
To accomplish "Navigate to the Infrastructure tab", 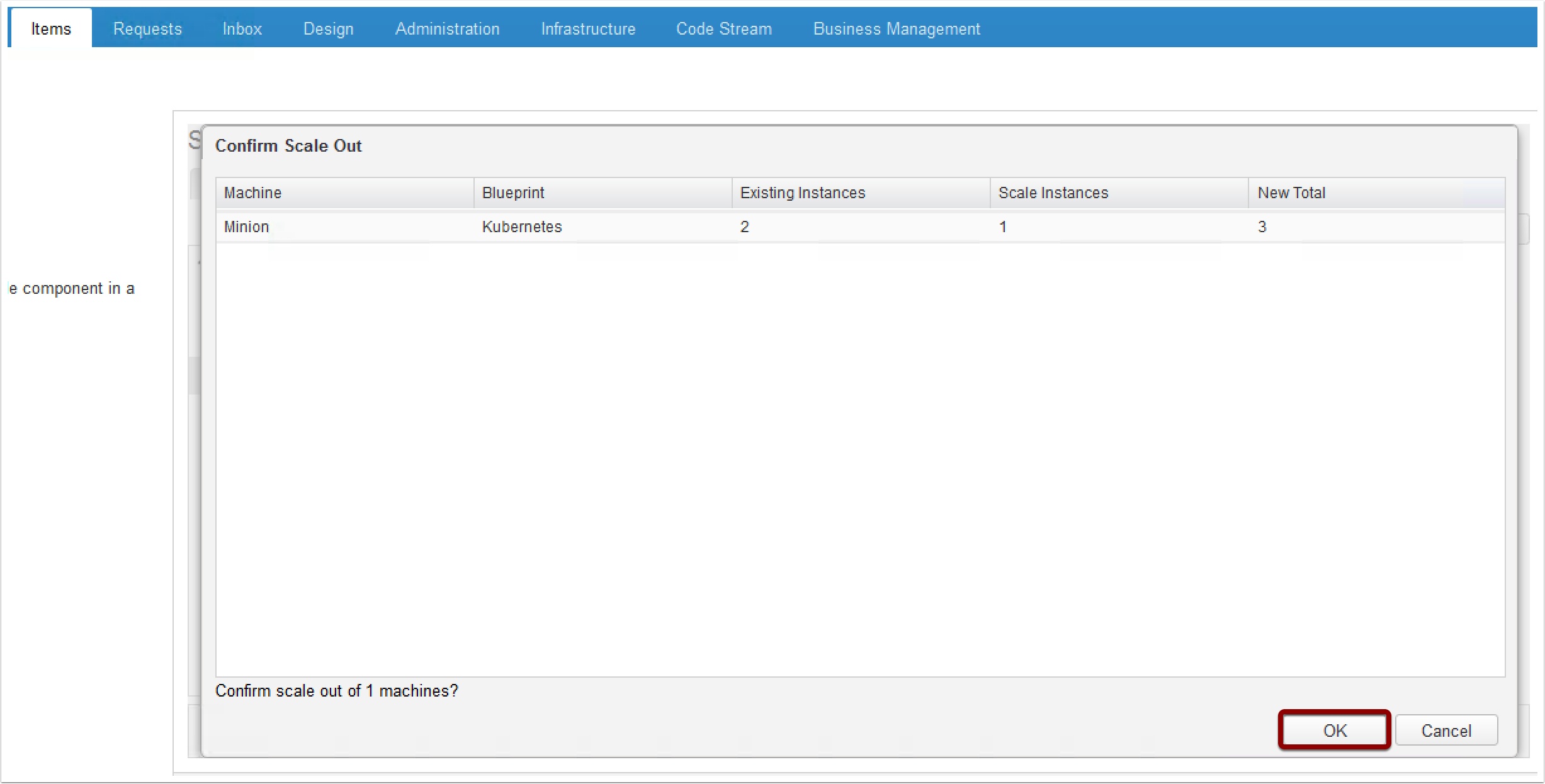I will (588, 29).
